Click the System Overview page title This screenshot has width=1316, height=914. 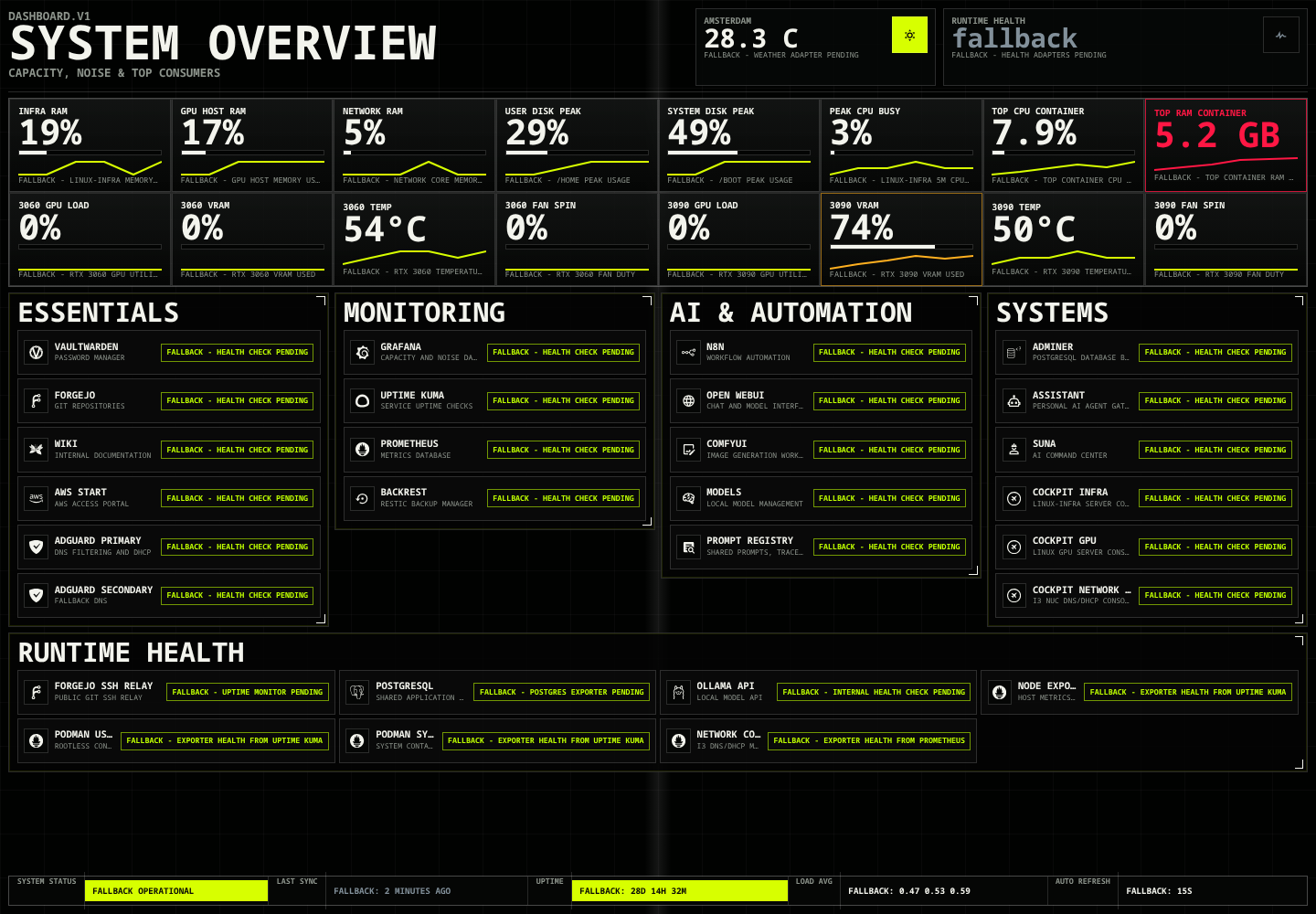click(223, 44)
